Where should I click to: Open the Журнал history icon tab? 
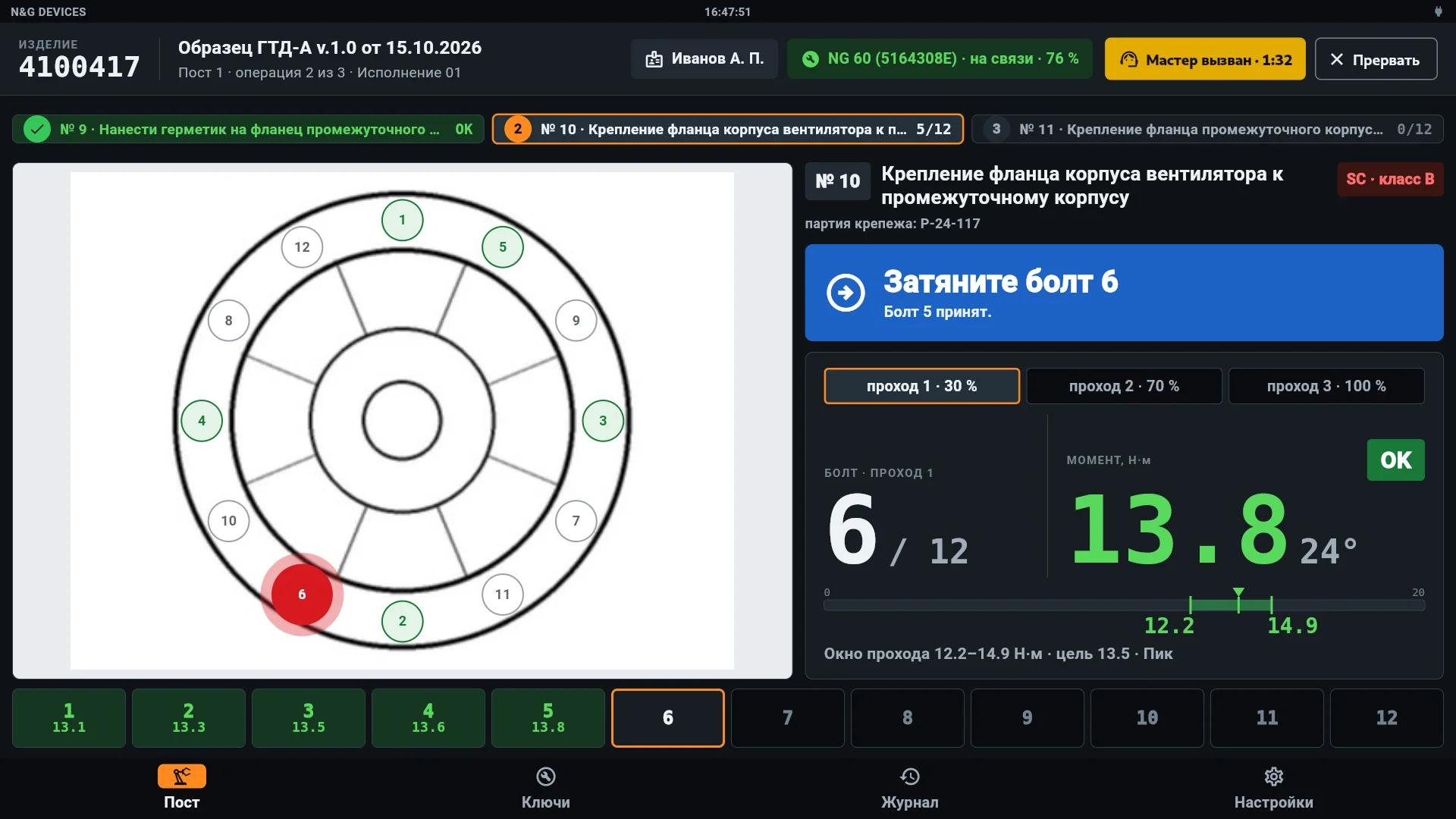[x=909, y=776]
